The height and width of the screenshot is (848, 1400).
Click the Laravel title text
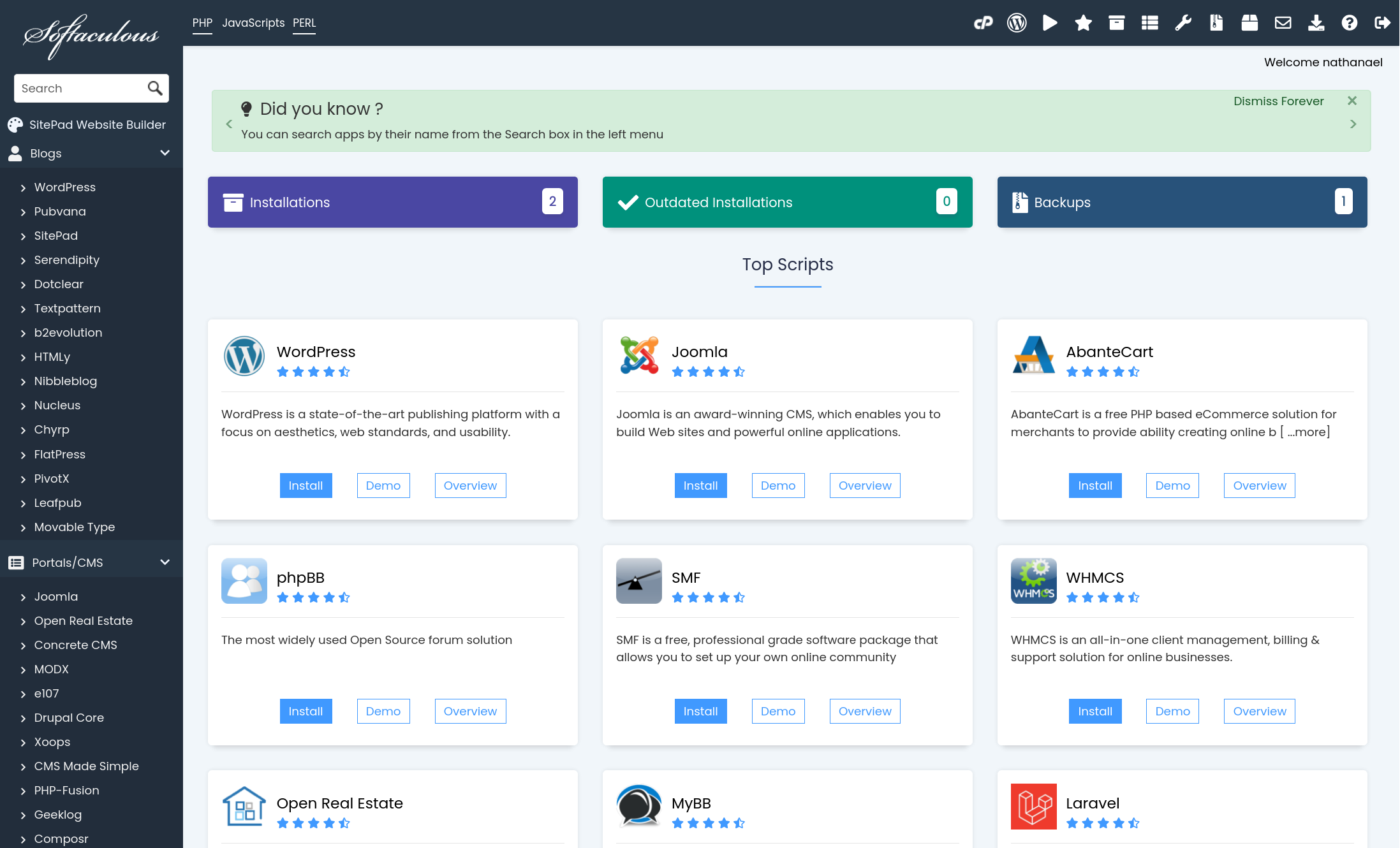tap(1093, 803)
